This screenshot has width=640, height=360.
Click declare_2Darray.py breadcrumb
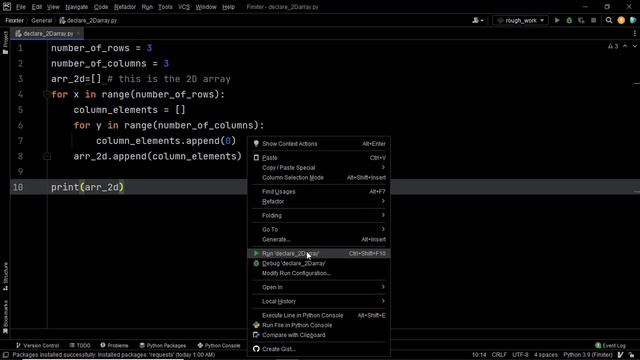click(x=88, y=20)
